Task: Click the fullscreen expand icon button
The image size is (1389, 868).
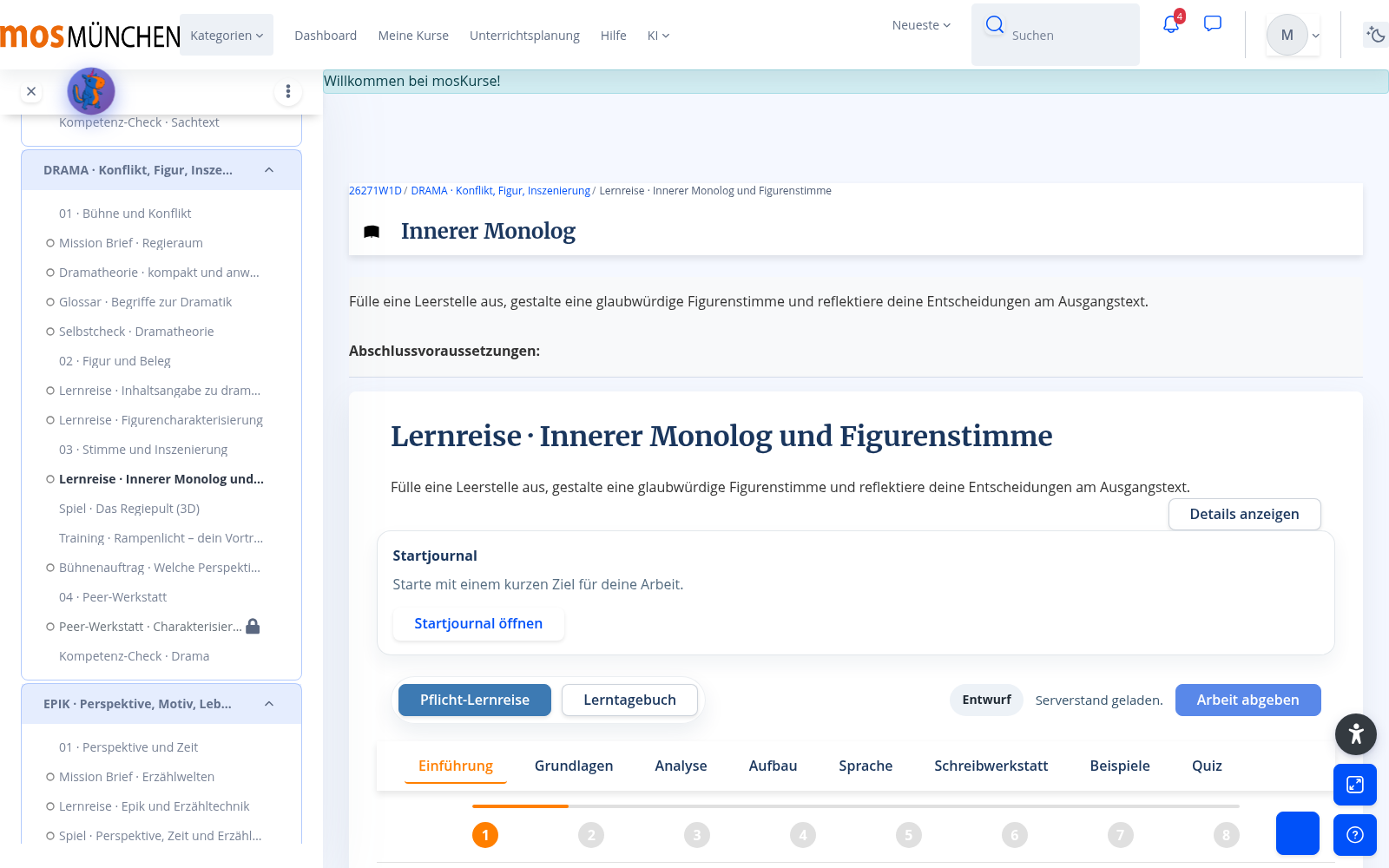Action: point(1355,785)
